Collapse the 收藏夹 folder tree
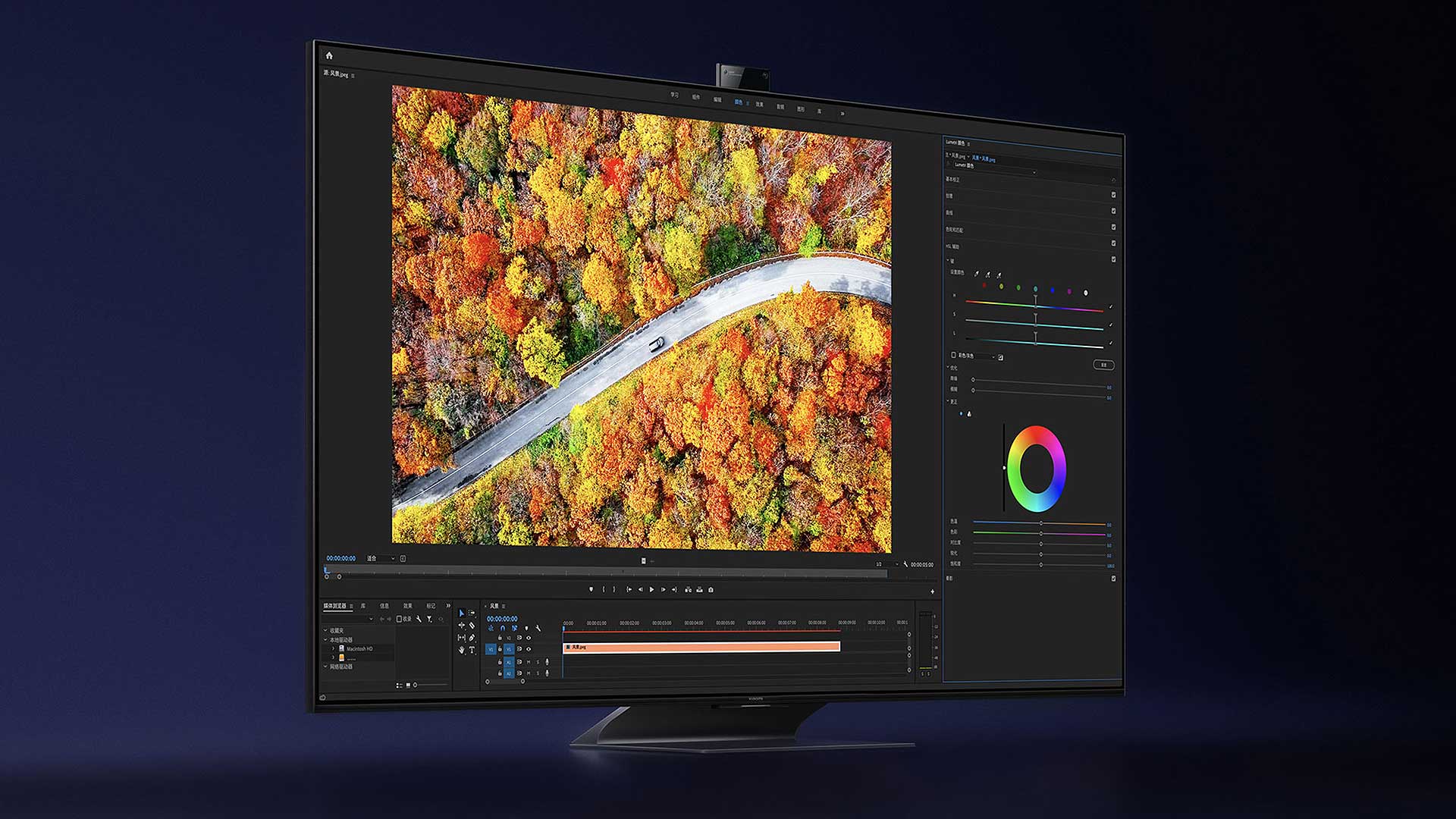This screenshot has height=819, width=1456. click(x=326, y=630)
